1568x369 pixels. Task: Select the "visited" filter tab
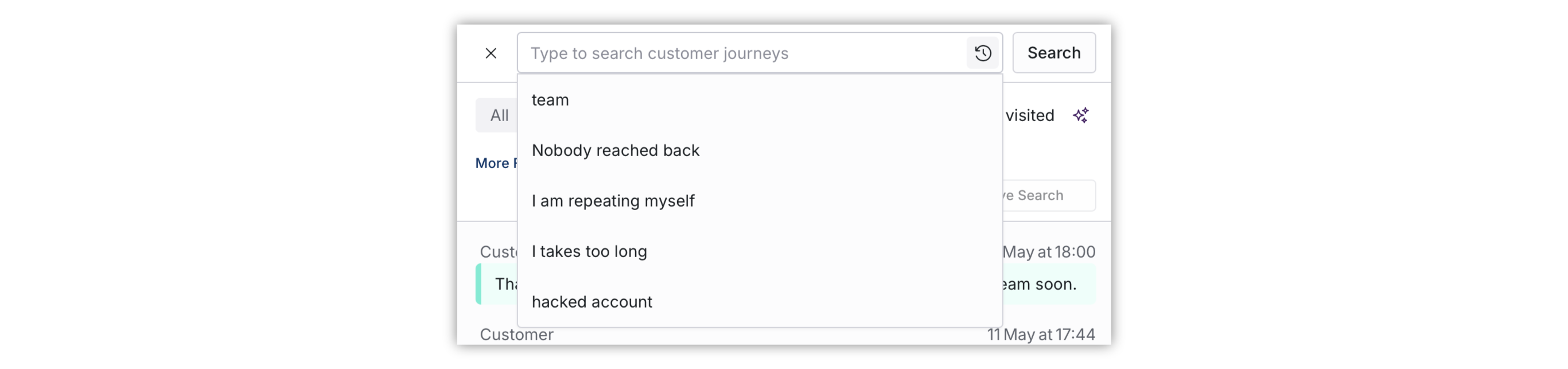coord(1029,115)
